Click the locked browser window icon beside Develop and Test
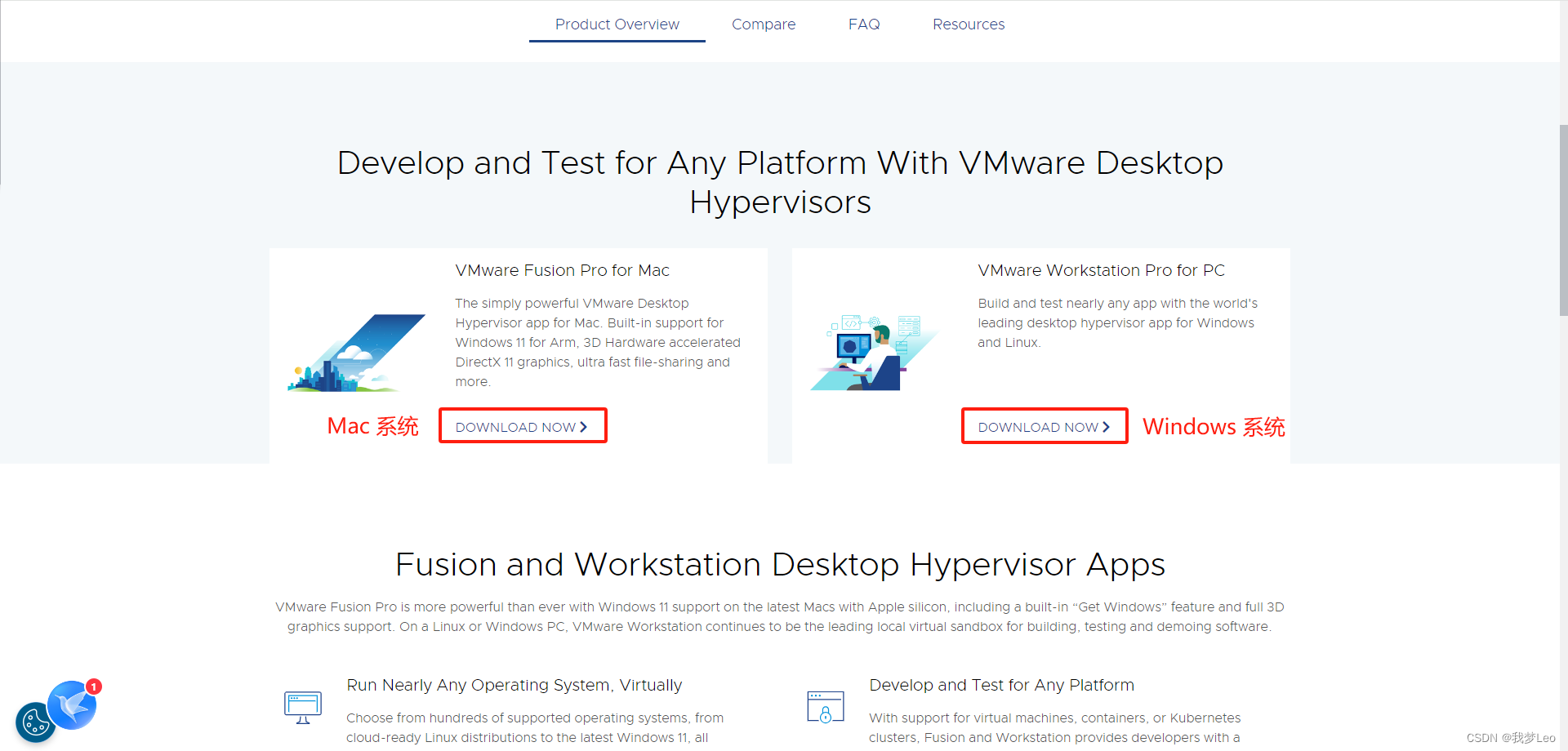The height and width of the screenshot is (751, 1568). coord(825,707)
